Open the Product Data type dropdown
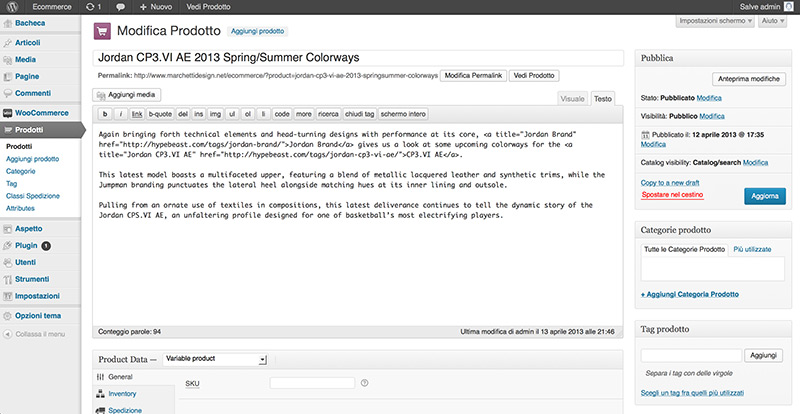This screenshot has height=414, width=800. 215,359
